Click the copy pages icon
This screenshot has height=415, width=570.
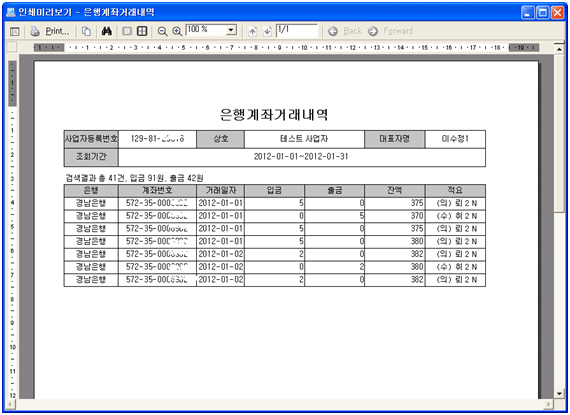(x=86, y=32)
